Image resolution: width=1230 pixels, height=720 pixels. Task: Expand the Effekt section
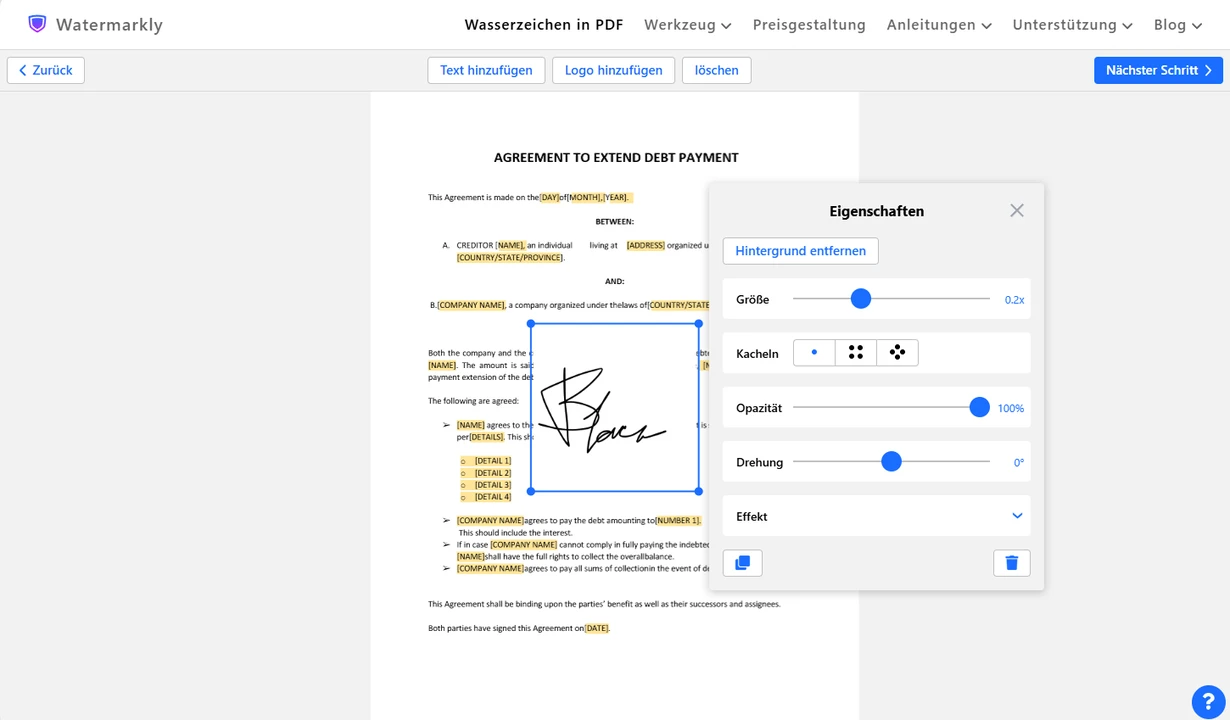pyautogui.click(x=876, y=516)
